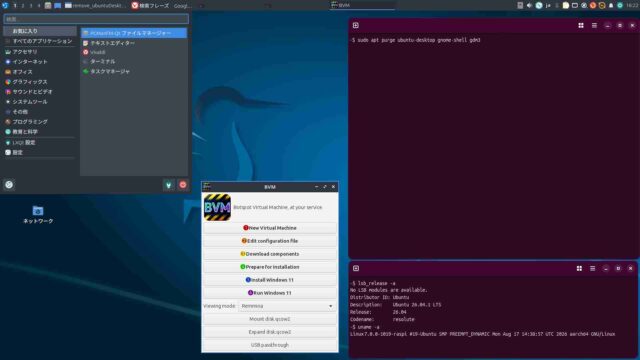
Task: Open the グラフィックス category
Action: [40, 82]
